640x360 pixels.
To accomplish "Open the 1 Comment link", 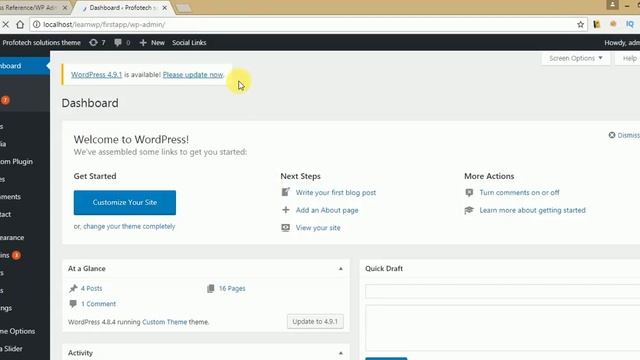I will (98, 304).
